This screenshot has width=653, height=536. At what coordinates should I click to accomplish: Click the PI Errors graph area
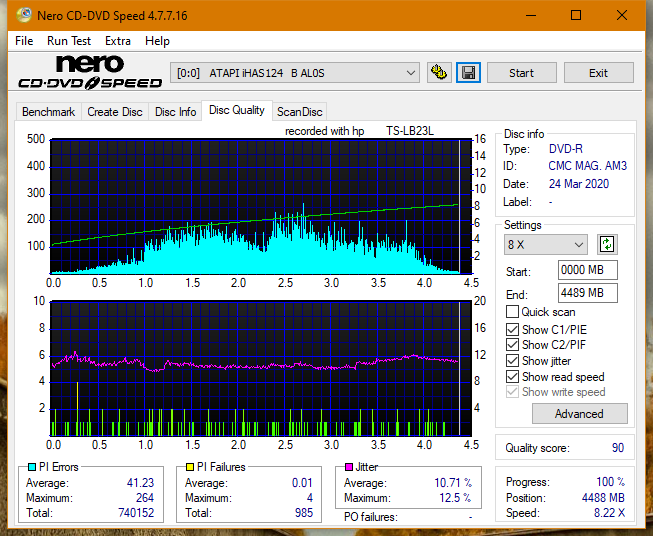click(261, 206)
